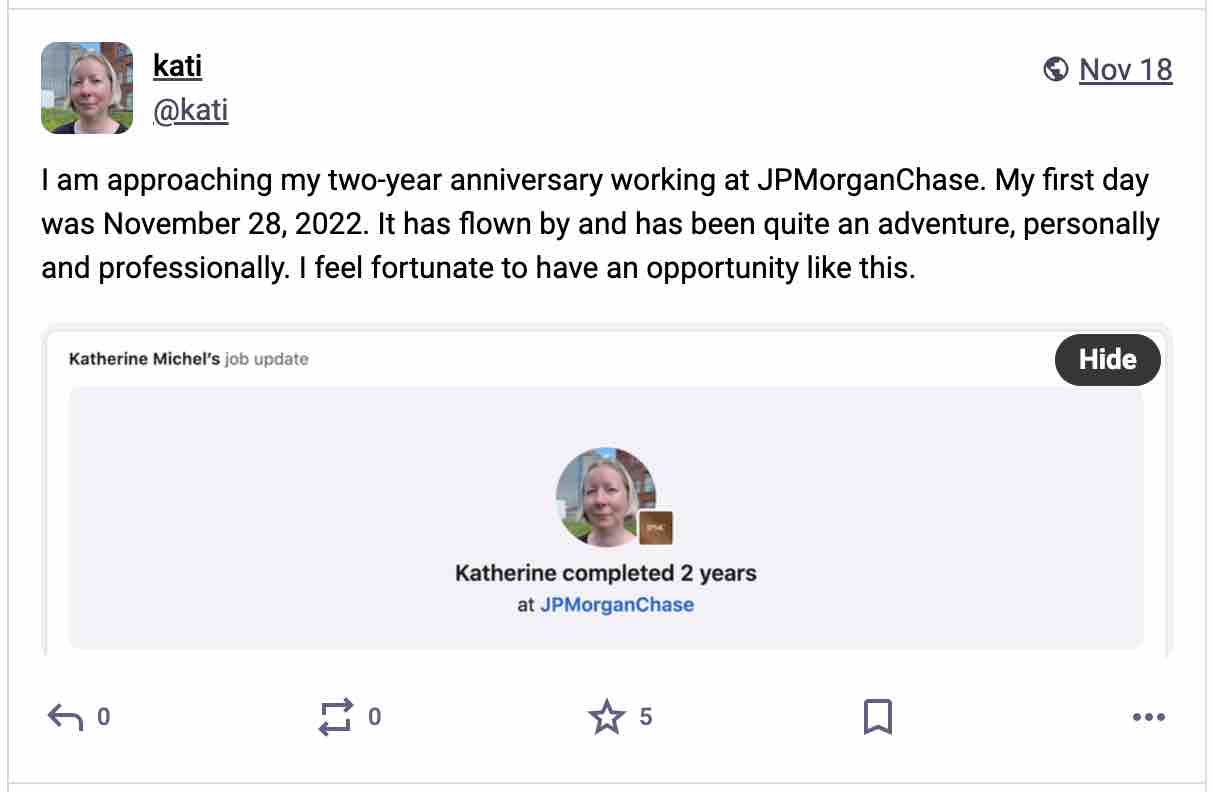
Task: Open the attached job update image
Action: click(606, 492)
